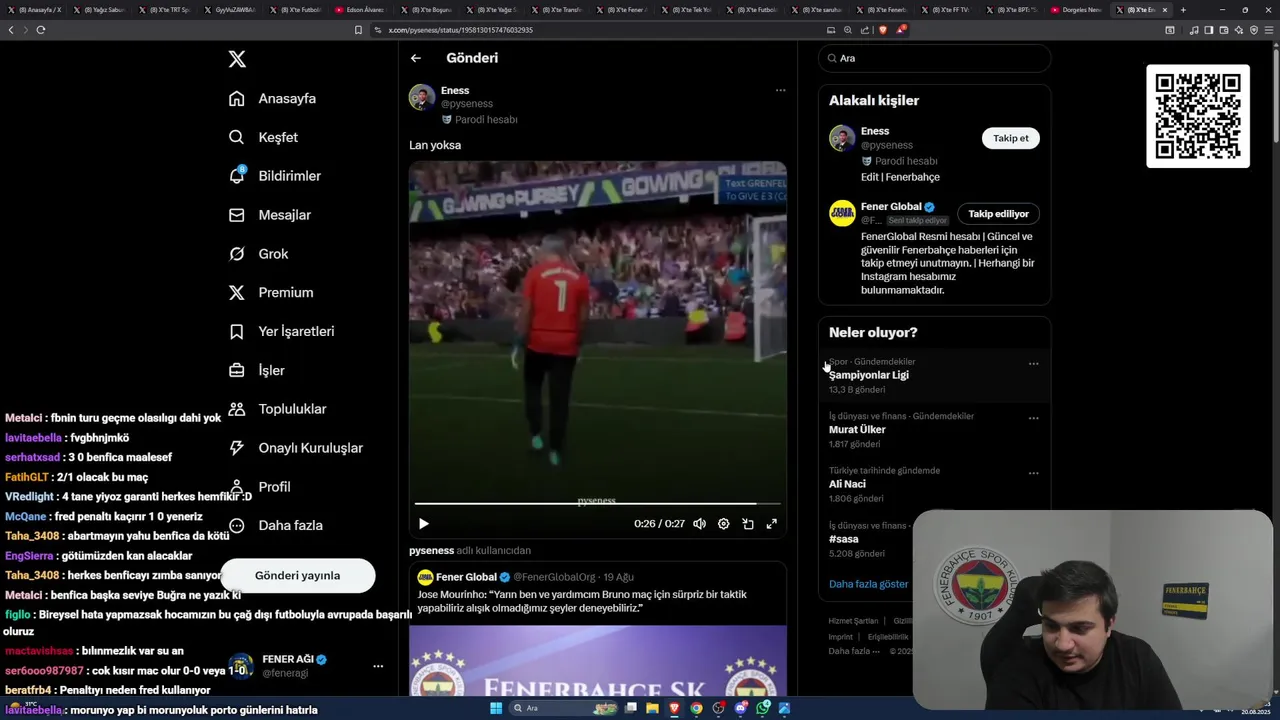Open Keşfet explore page
The image size is (1280, 720).
tap(263, 137)
